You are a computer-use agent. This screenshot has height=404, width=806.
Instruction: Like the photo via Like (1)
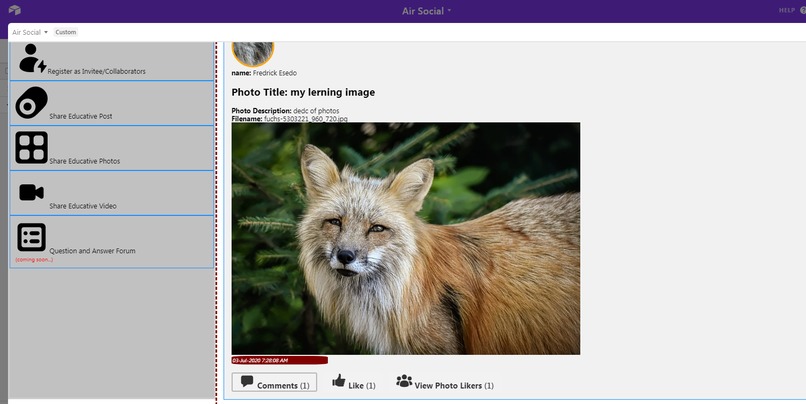tap(354, 382)
